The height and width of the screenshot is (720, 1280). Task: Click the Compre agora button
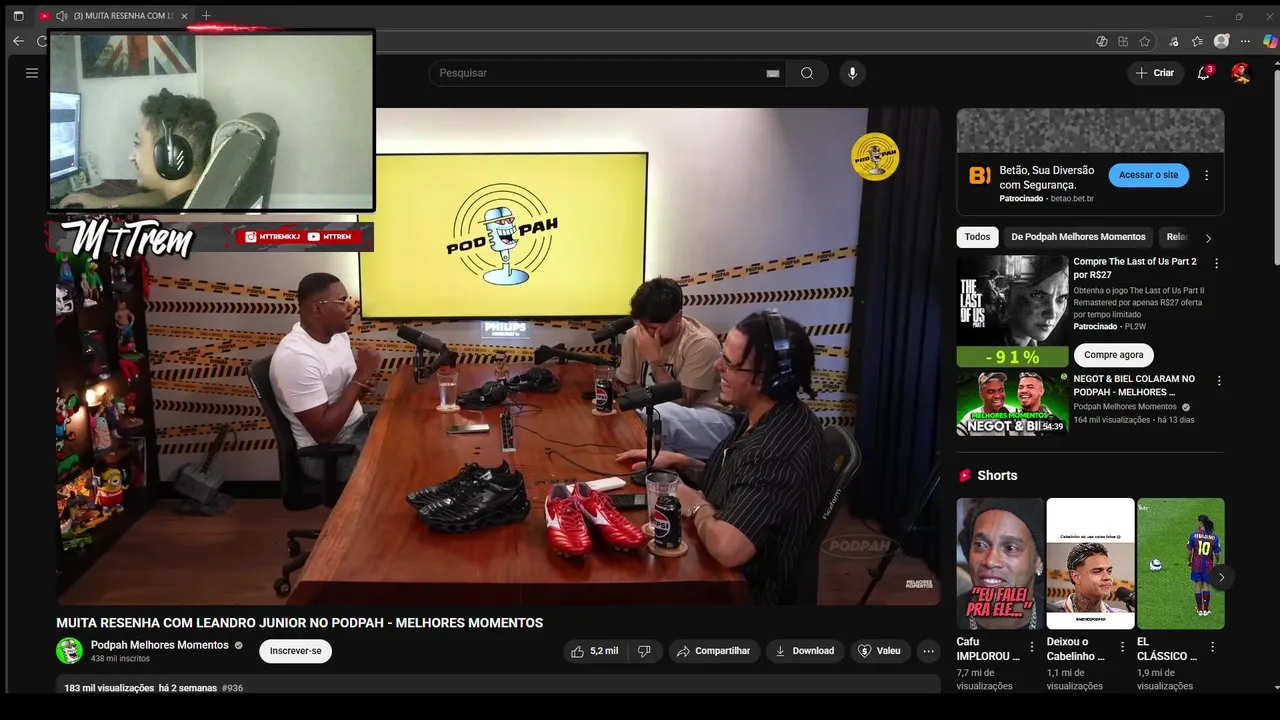coord(1113,355)
